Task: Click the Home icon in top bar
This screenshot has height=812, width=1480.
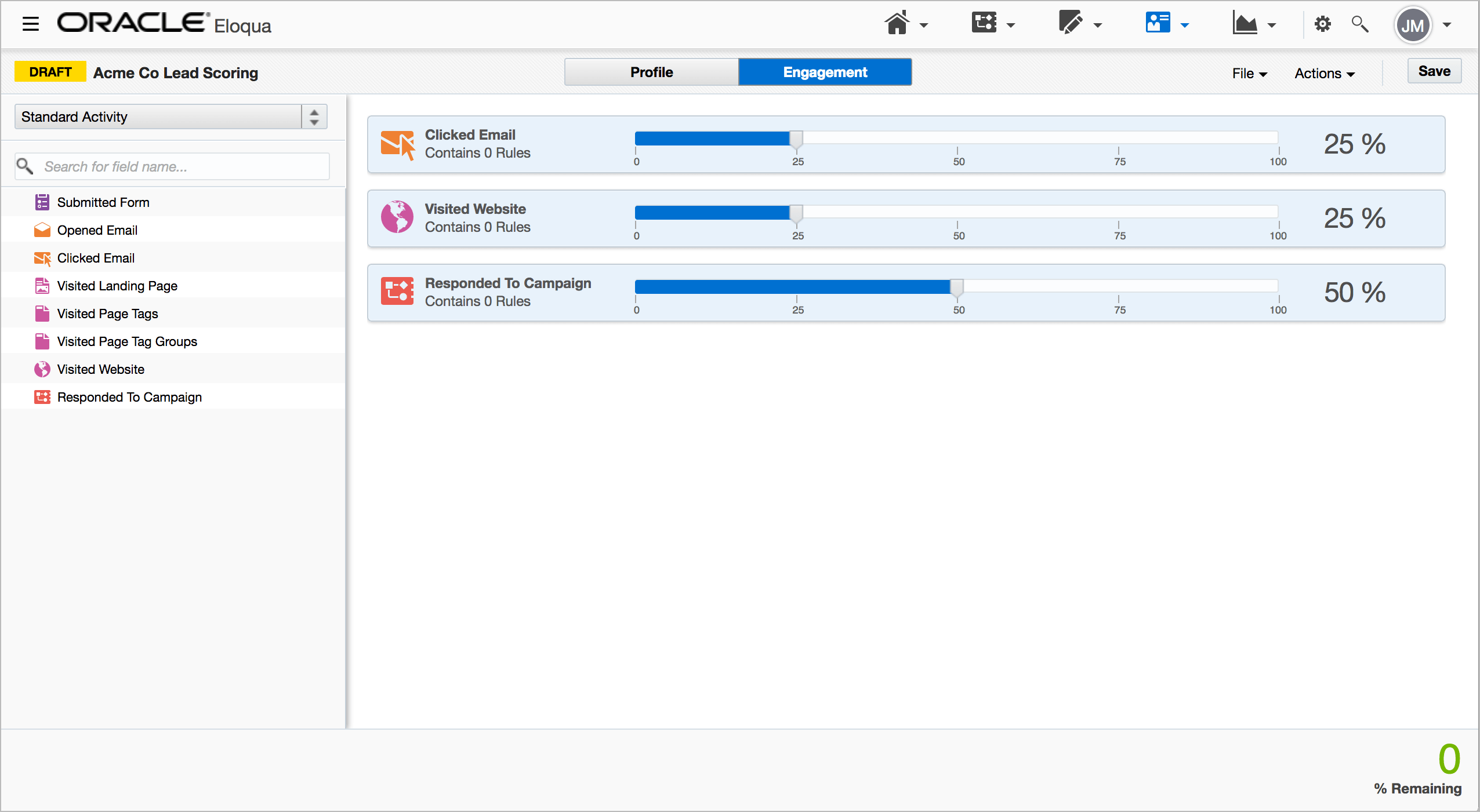Action: click(897, 24)
